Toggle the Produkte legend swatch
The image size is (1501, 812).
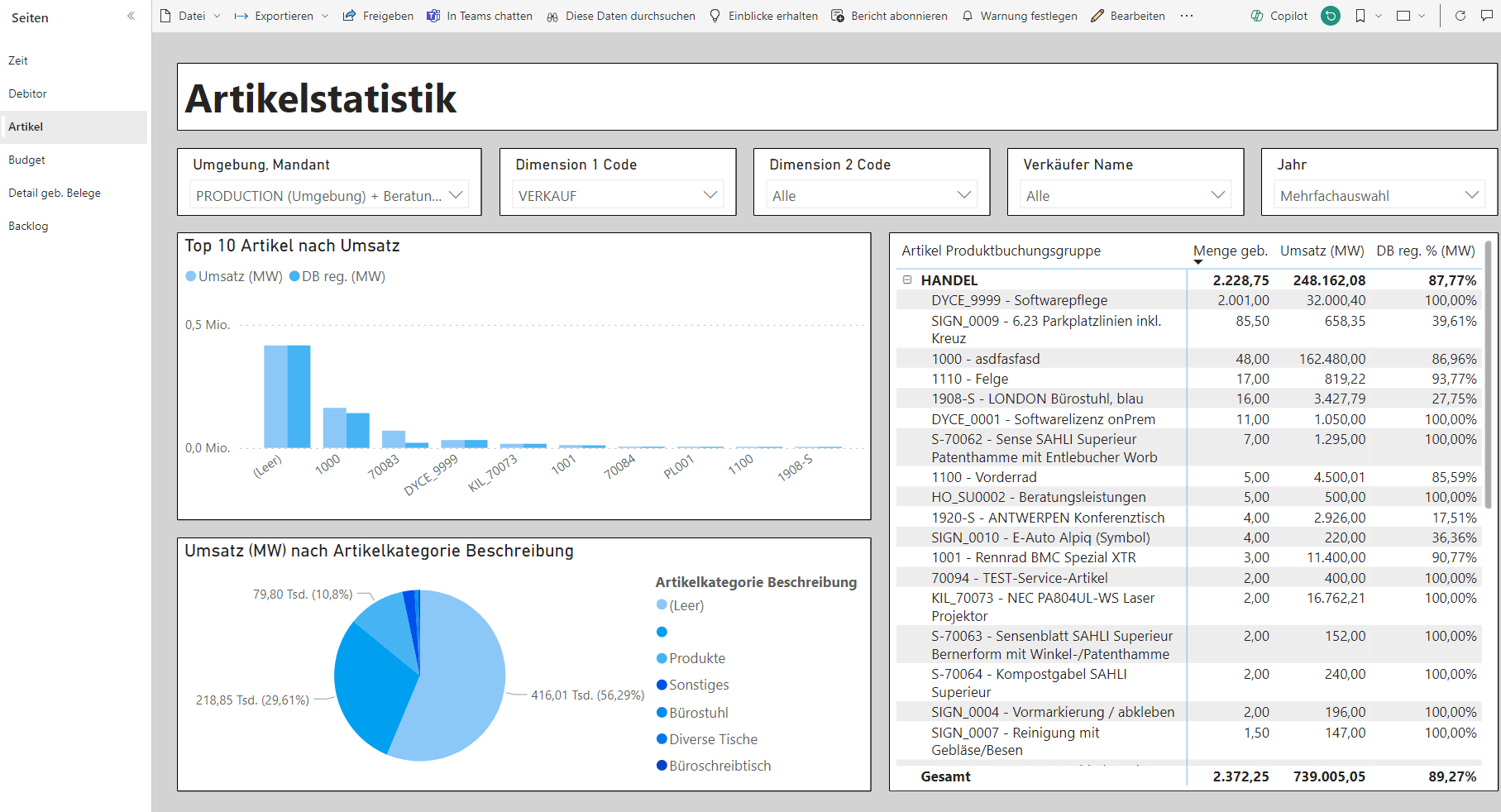(x=662, y=658)
